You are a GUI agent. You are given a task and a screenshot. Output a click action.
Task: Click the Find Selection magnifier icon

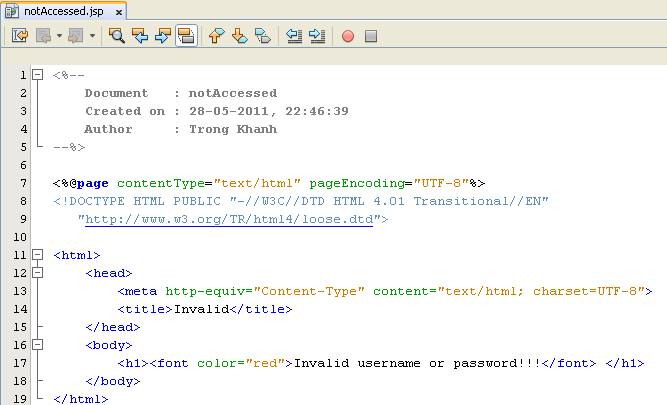pos(116,36)
